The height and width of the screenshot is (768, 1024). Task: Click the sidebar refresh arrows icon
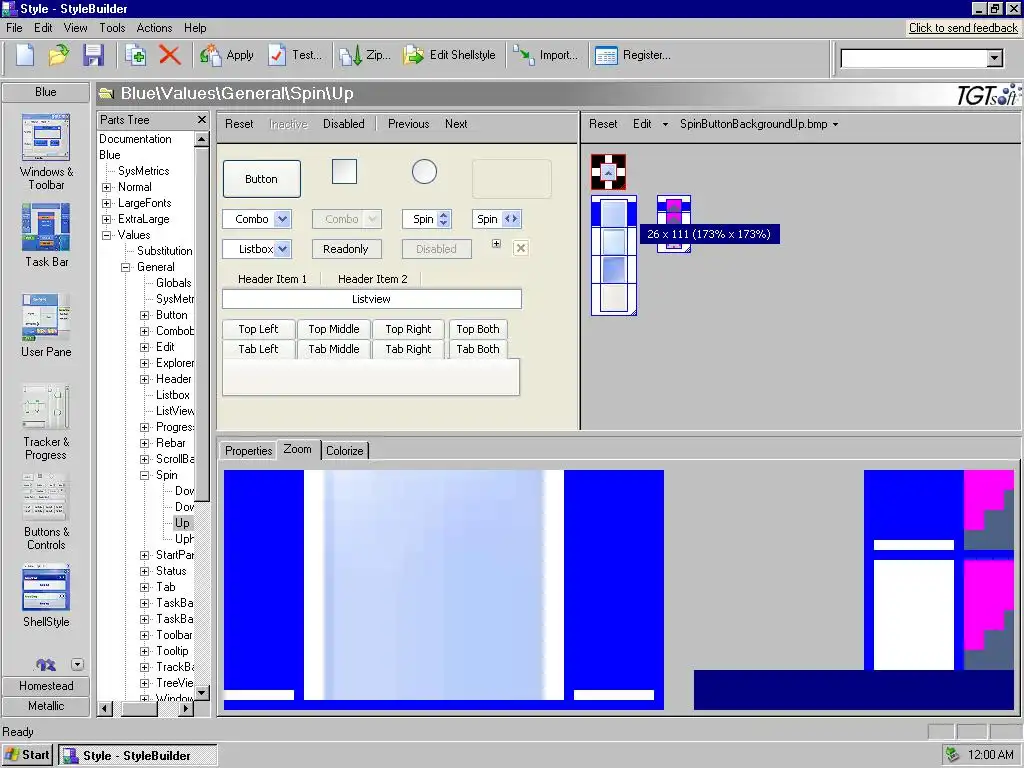(x=46, y=665)
